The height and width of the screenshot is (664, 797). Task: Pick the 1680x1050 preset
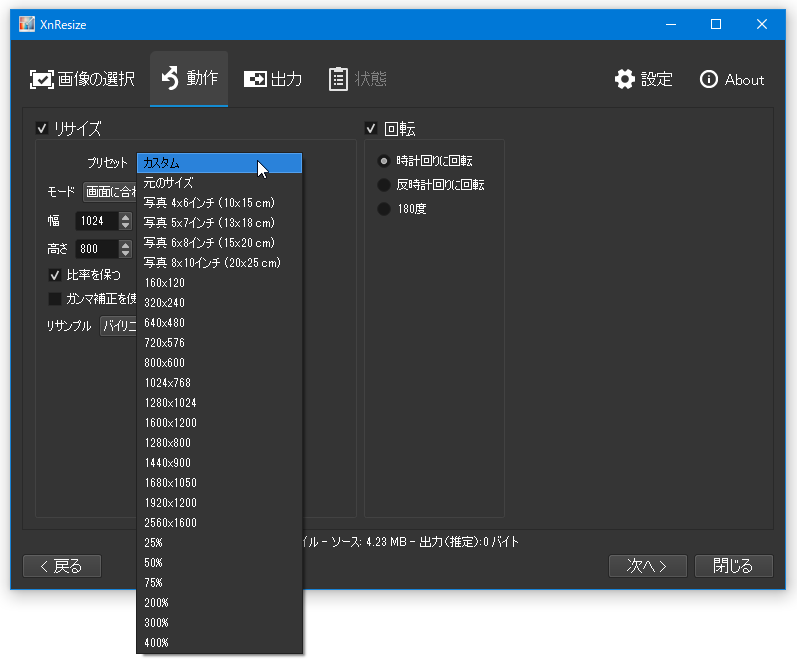(x=219, y=482)
